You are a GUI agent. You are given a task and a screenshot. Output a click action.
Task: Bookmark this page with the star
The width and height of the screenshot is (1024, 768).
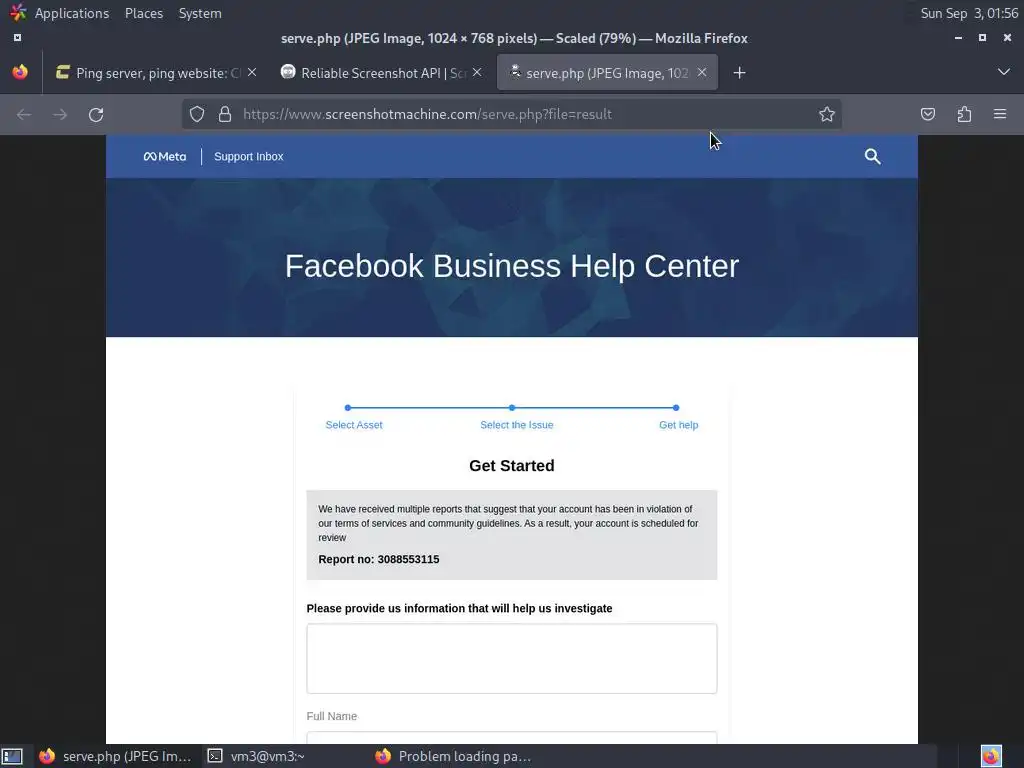[827, 114]
